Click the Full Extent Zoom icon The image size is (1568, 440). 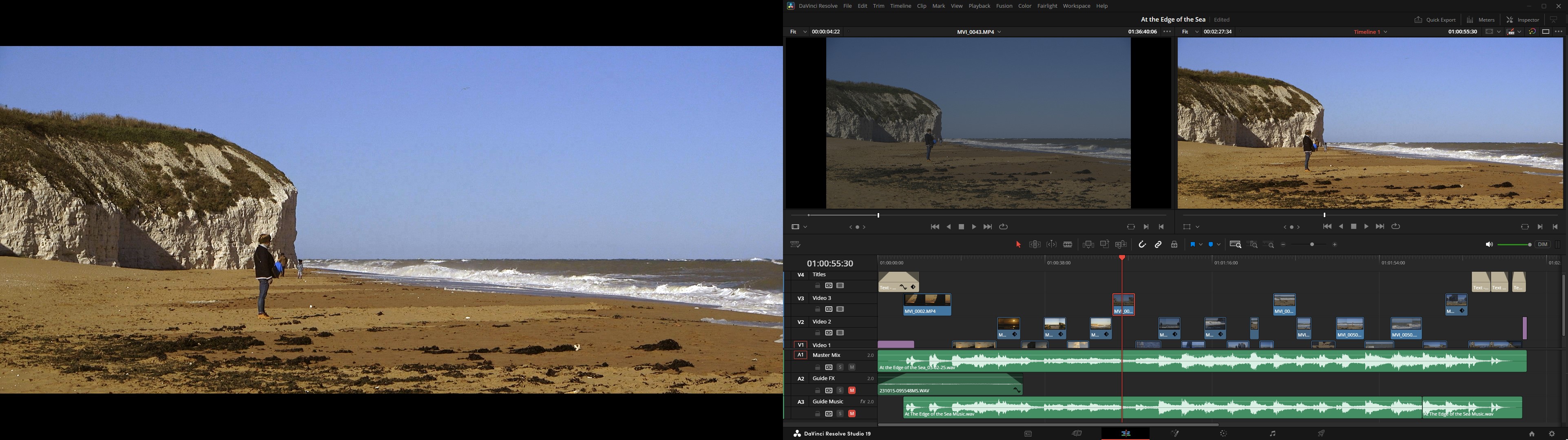[x=1236, y=244]
